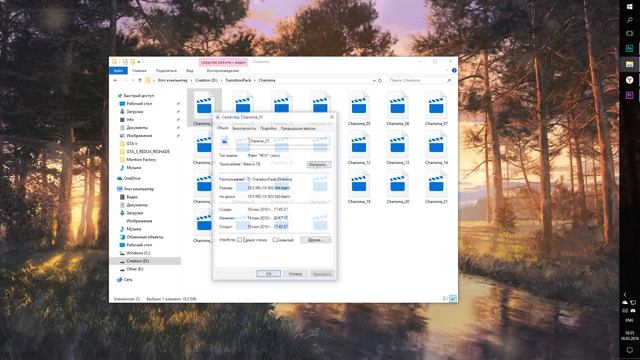Open the 'Вид' ribbon tab
Viewport: 640px width, 360px height.
pos(190,71)
